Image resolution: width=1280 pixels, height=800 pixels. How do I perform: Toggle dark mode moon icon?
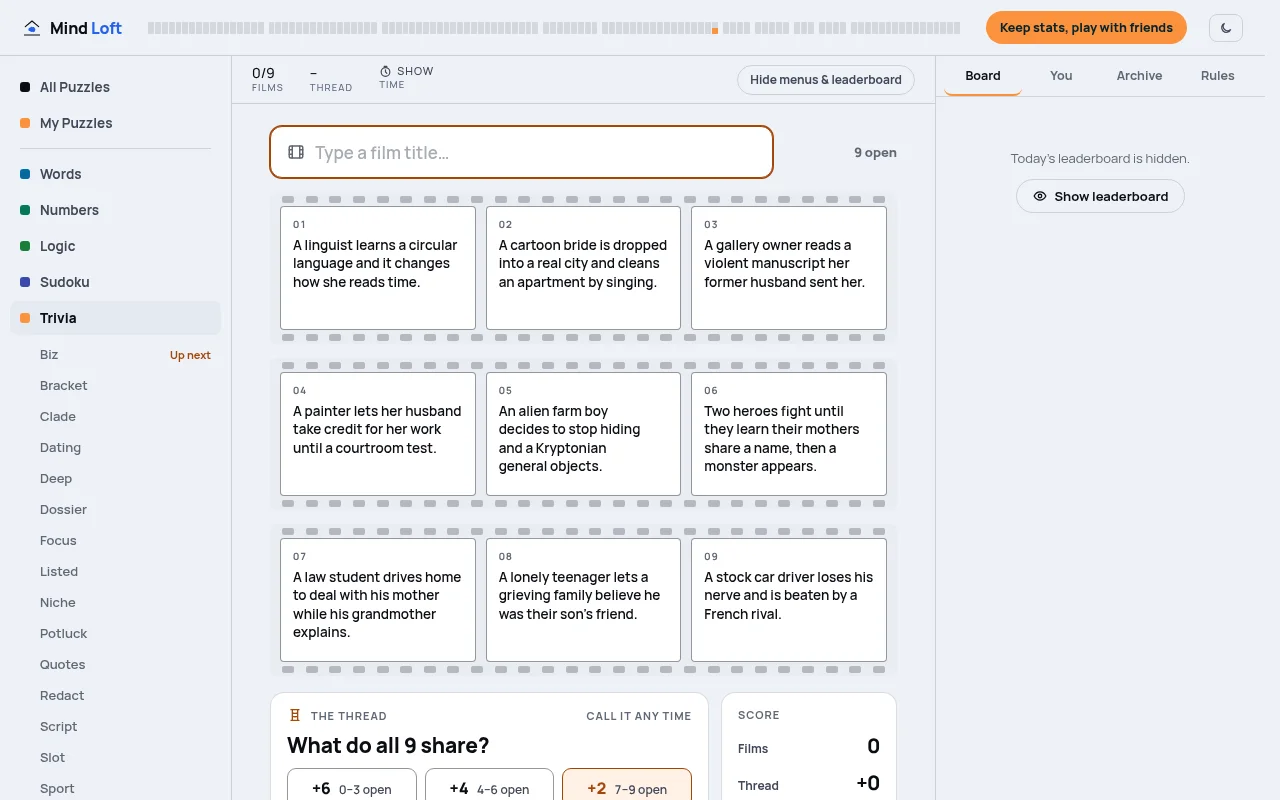click(1226, 28)
